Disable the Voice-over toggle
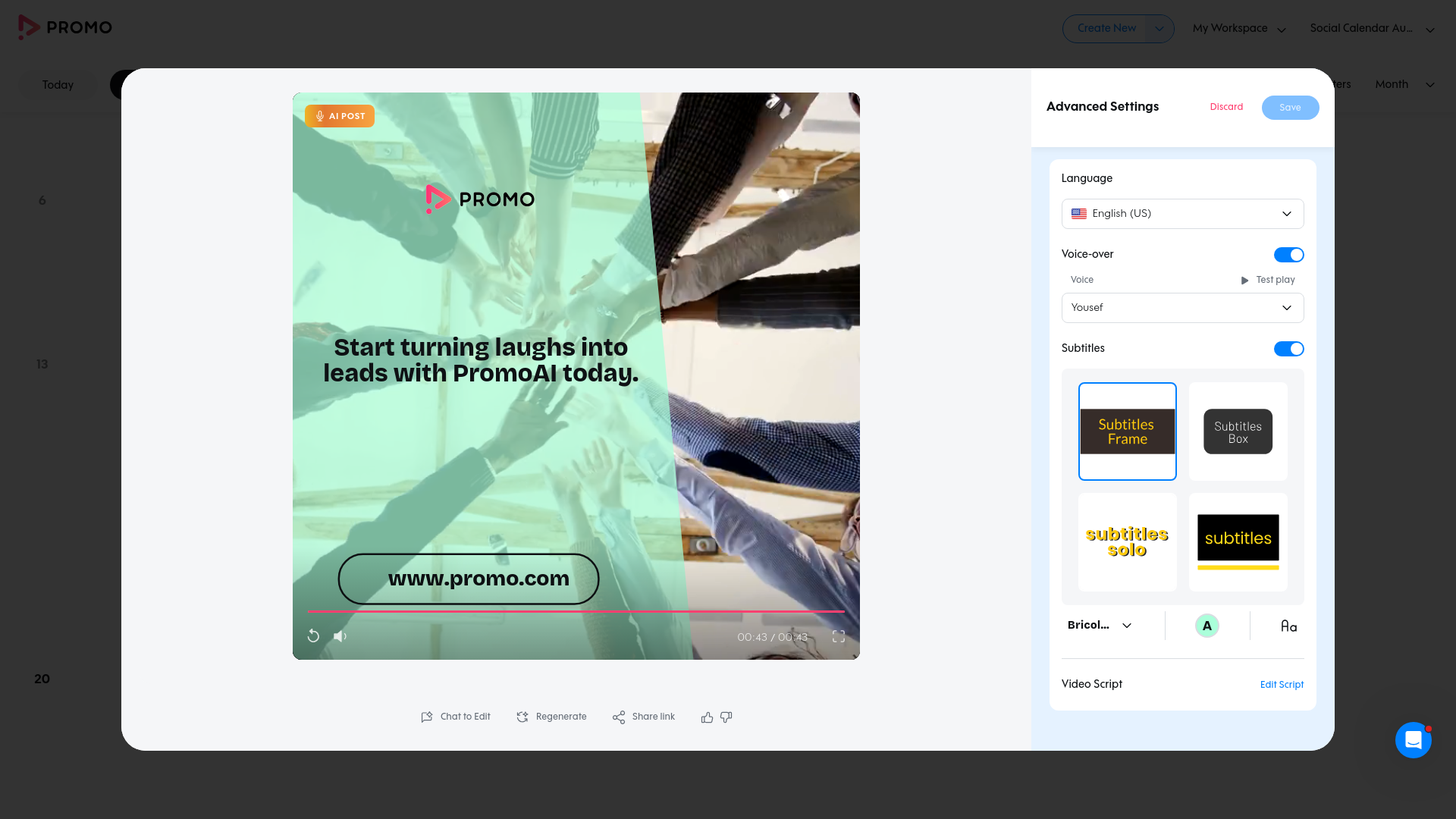The height and width of the screenshot is (819, 1456). (x=1288, y=254)
